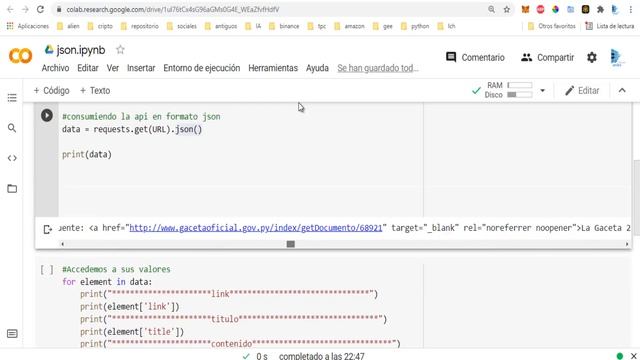Screen dimensions: 640x360
Task: Open Colab settings gear
Action: [592, 58]
